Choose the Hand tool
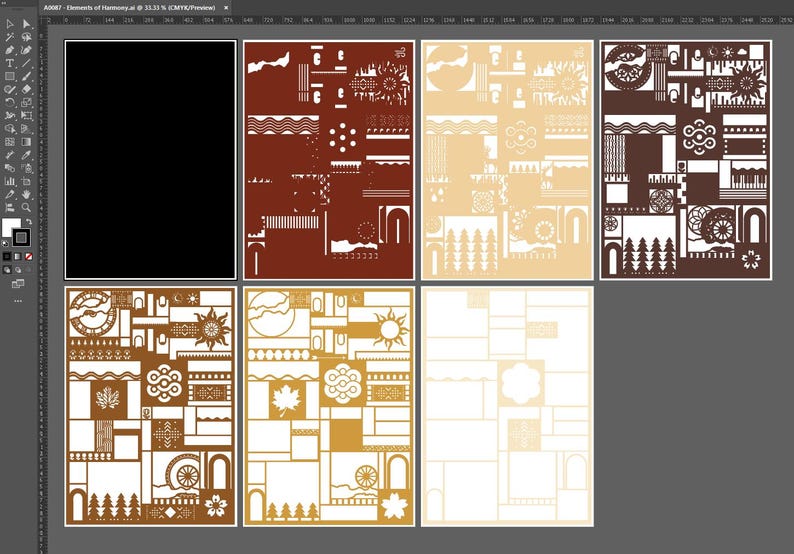This screenshot has height=554, width=794. click(26, 194)
